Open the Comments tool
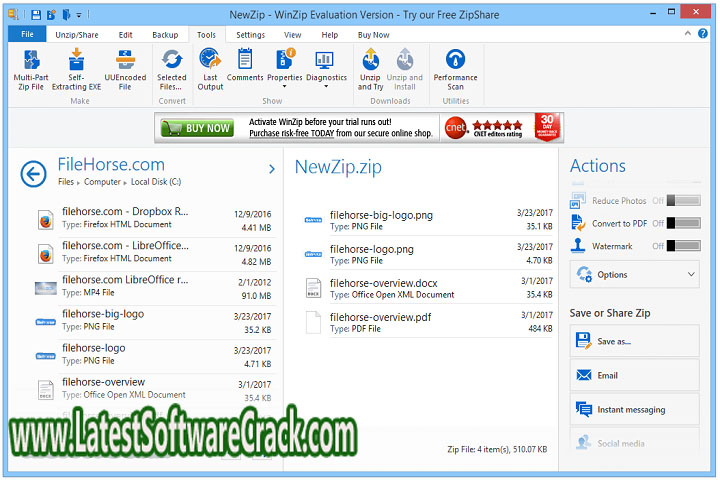Viewport: 720px width, 480px height. (245, 62)
